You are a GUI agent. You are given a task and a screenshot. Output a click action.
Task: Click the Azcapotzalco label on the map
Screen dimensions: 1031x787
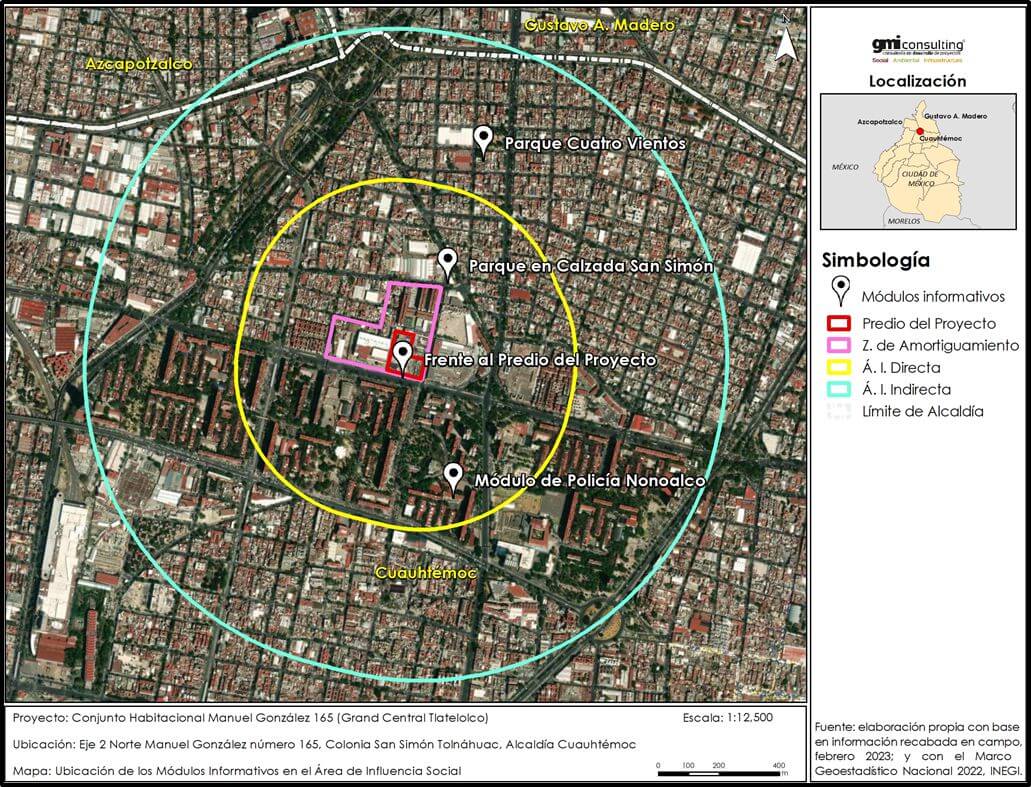(139, 64)
